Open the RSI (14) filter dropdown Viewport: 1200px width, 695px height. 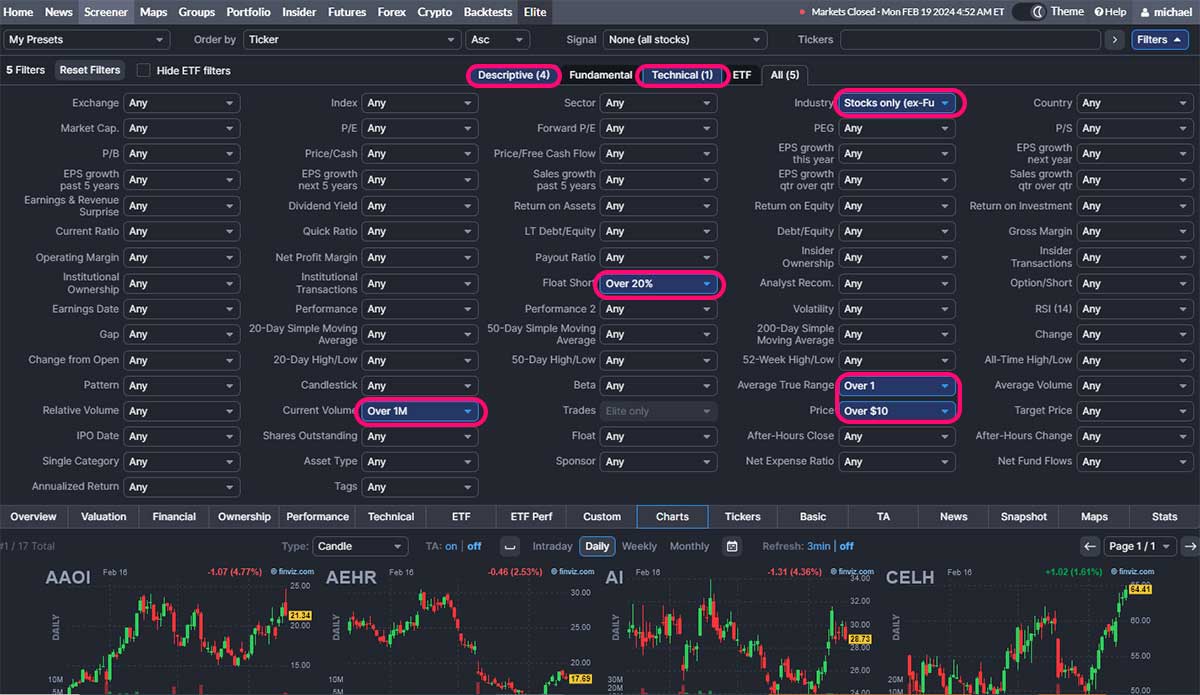coord(1135,309)
